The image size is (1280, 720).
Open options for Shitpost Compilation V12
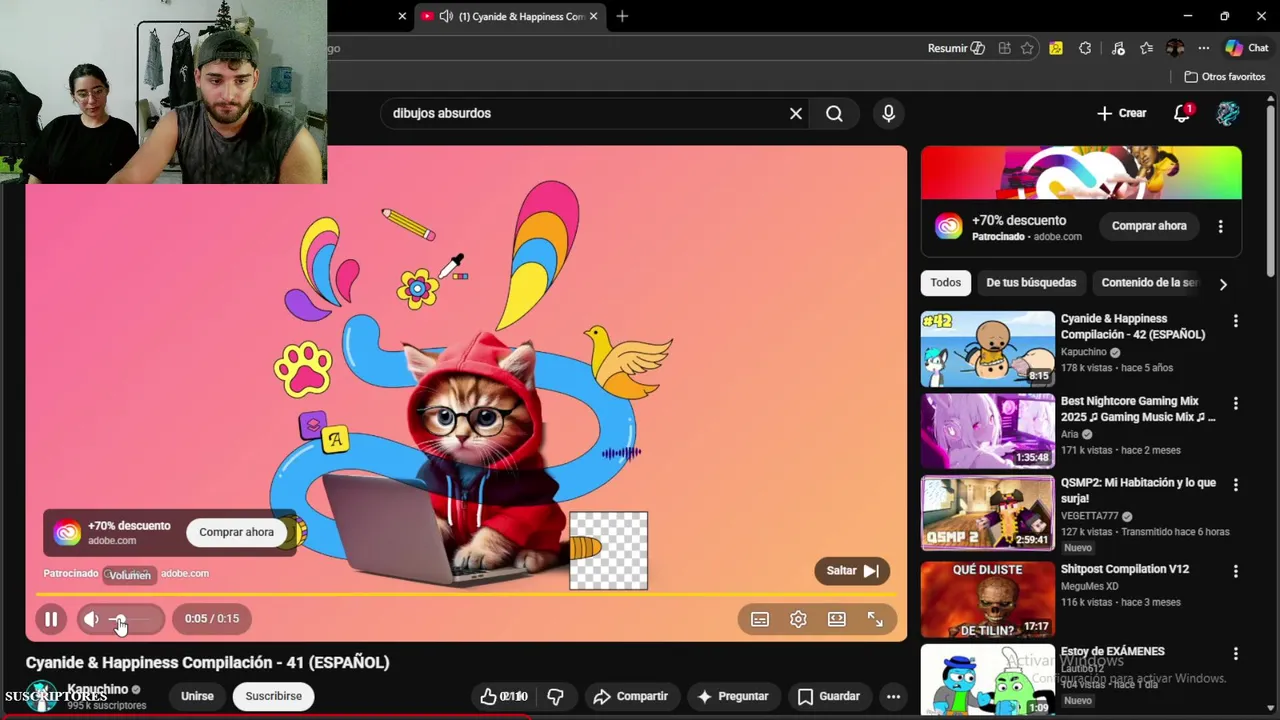(1235, 571)
